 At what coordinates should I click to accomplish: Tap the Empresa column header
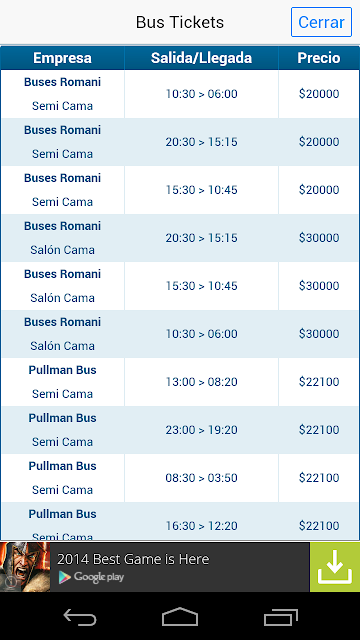click(x=62, y=58)
